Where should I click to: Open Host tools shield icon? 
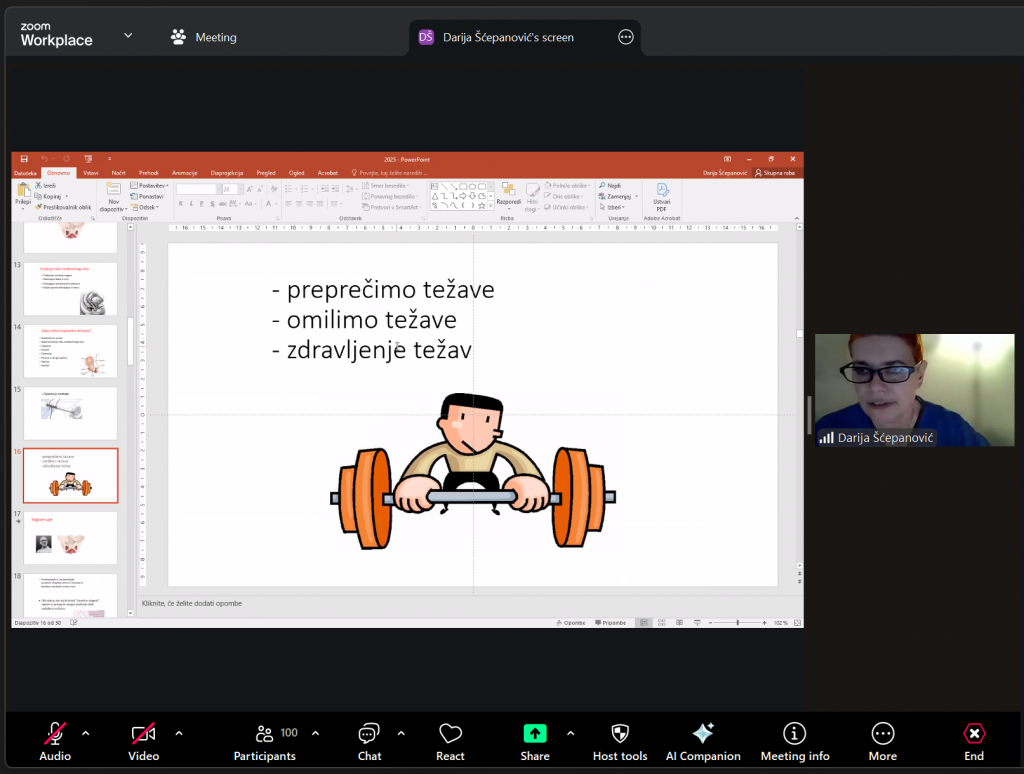620,740
